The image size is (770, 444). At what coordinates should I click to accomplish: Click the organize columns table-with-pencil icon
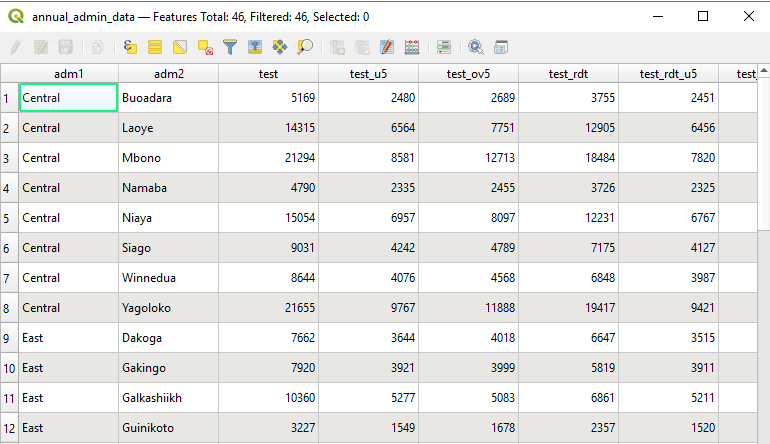point(387,47)
